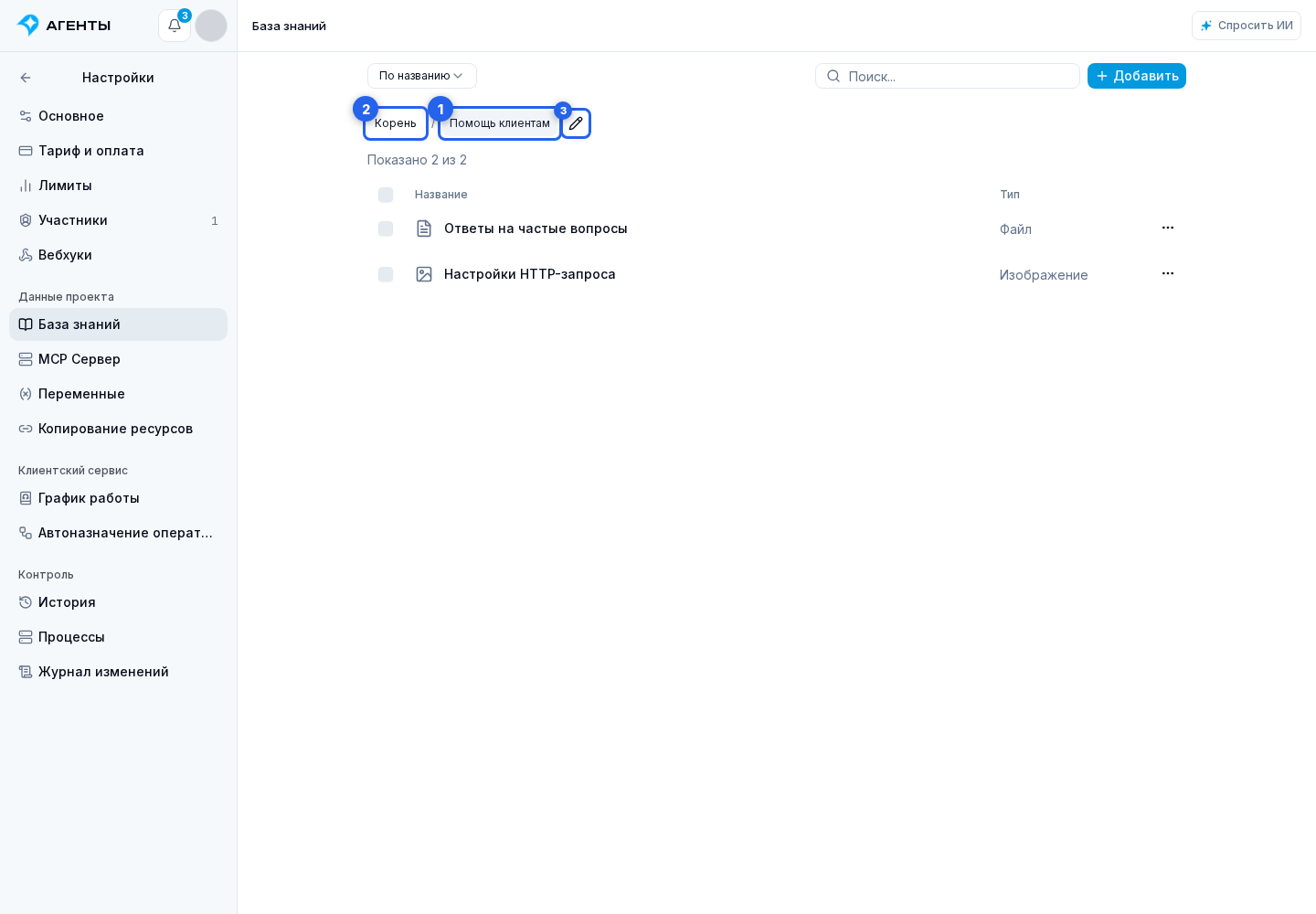Click into the Поиск search field
This screenshot has height=914, width=1316.
(948, 76)
